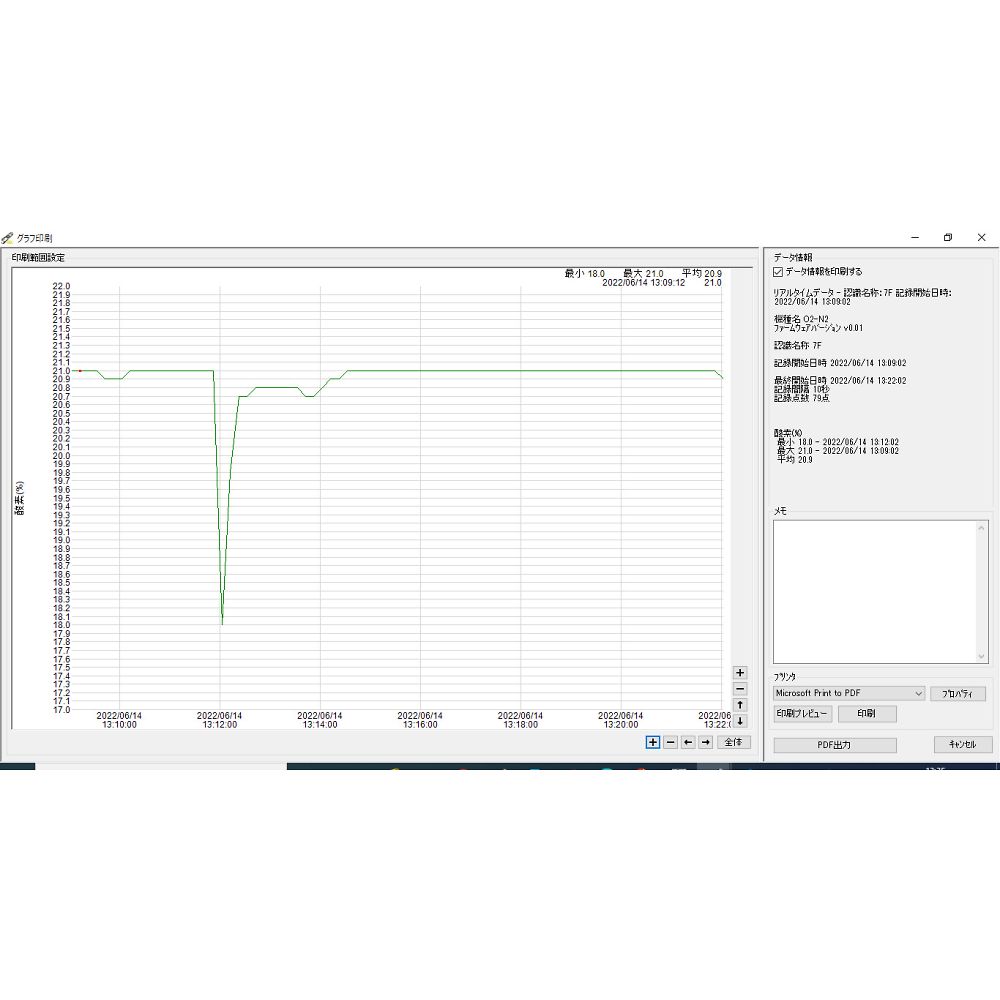Open the Microsoft Print to PDF printer dropdown
The height and width of the screenshot is (1000, 1000).
(x=849, y=693)
